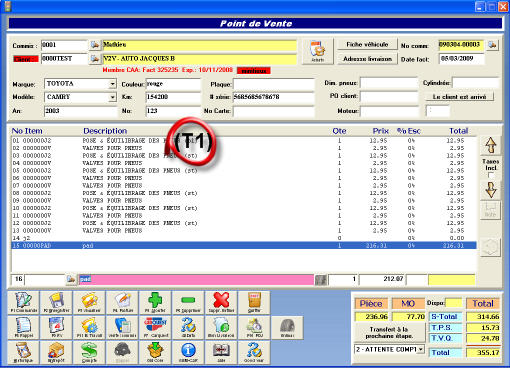510x368 pixels.
Task: Click the # série input field
Action: point(273,97)
